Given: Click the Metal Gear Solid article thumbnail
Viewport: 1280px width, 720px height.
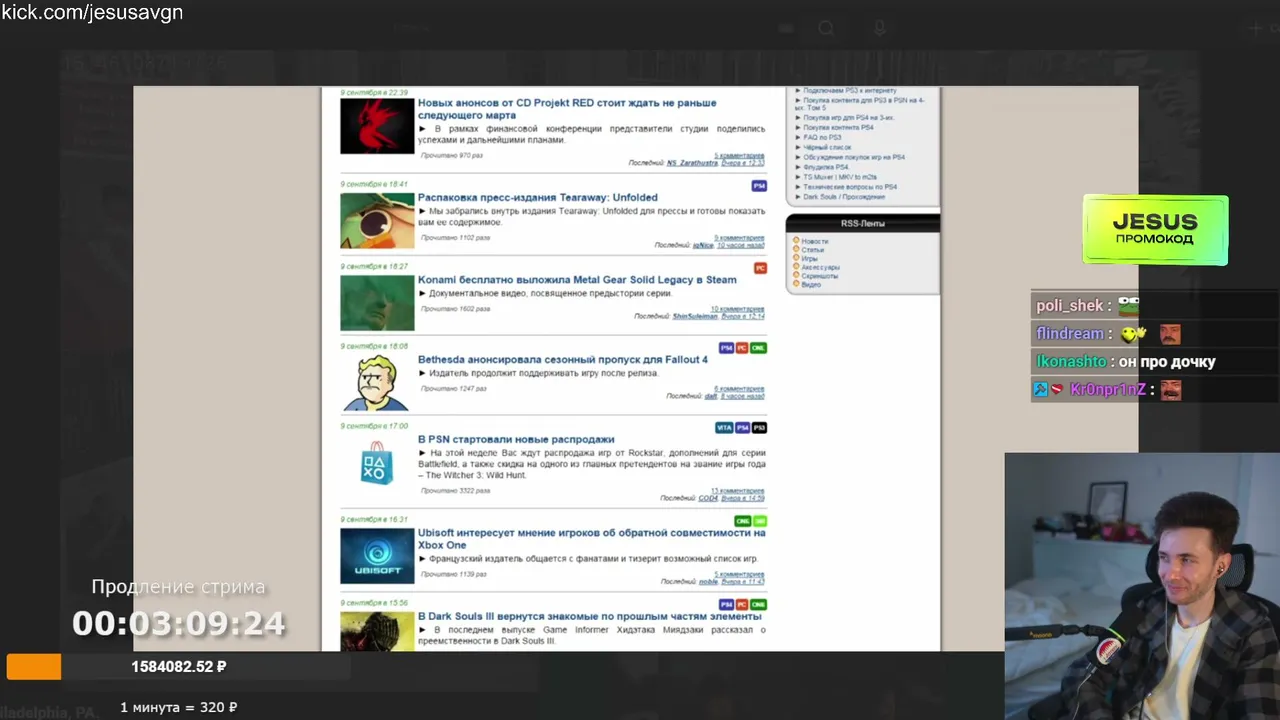Looking at the screenshot, I should (x=377, y=302).
